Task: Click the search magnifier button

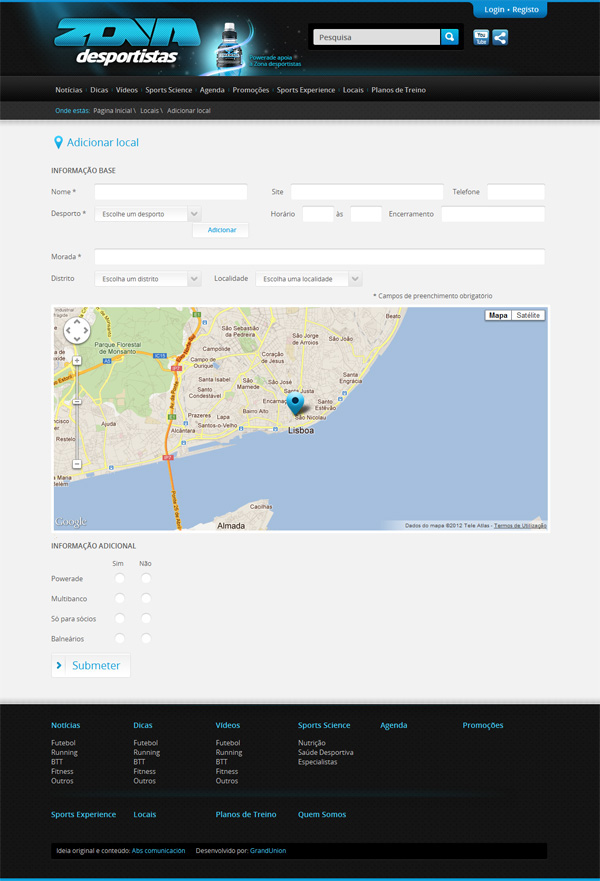Action: 449,37
